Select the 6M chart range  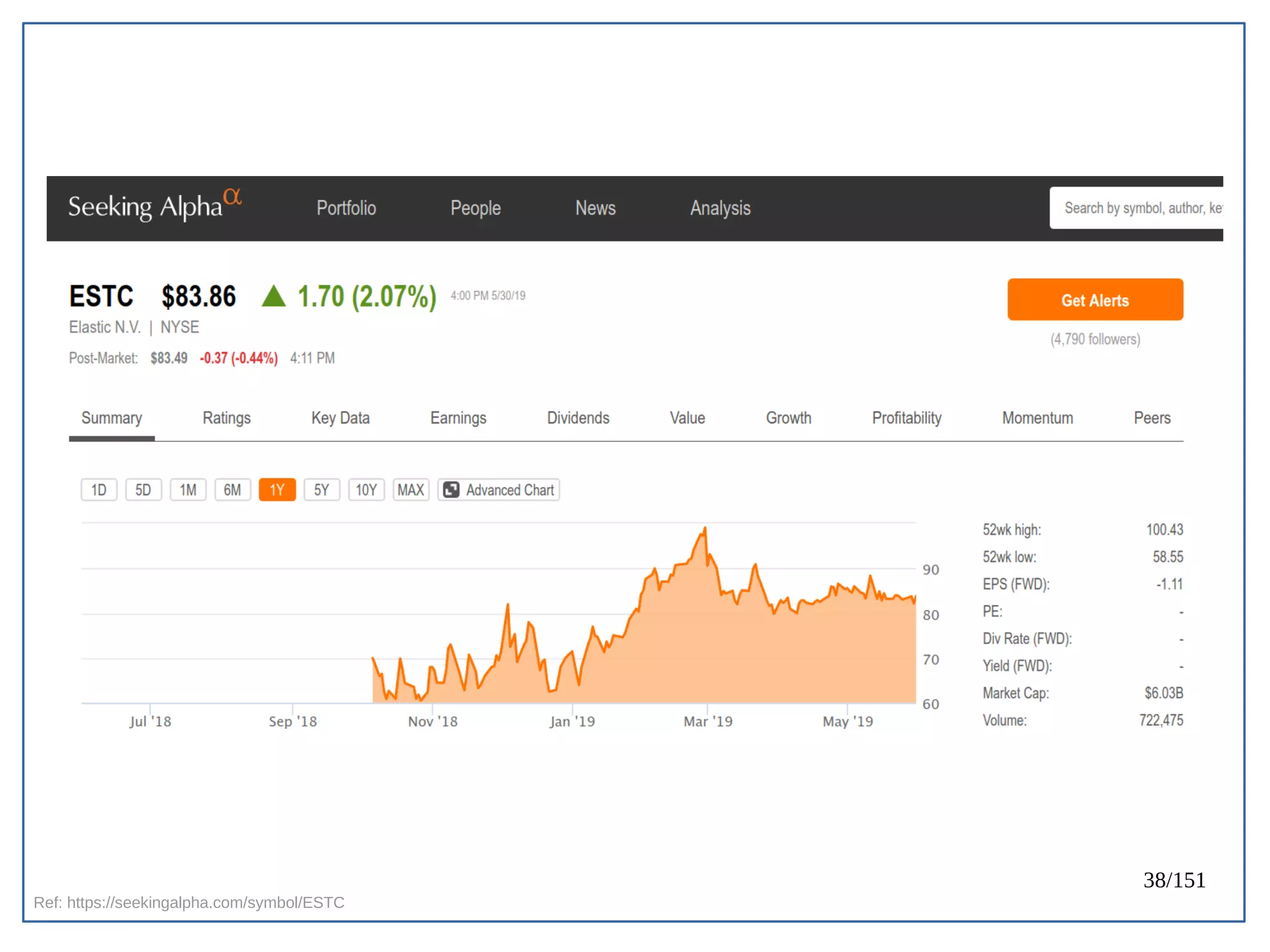[233, 490]
